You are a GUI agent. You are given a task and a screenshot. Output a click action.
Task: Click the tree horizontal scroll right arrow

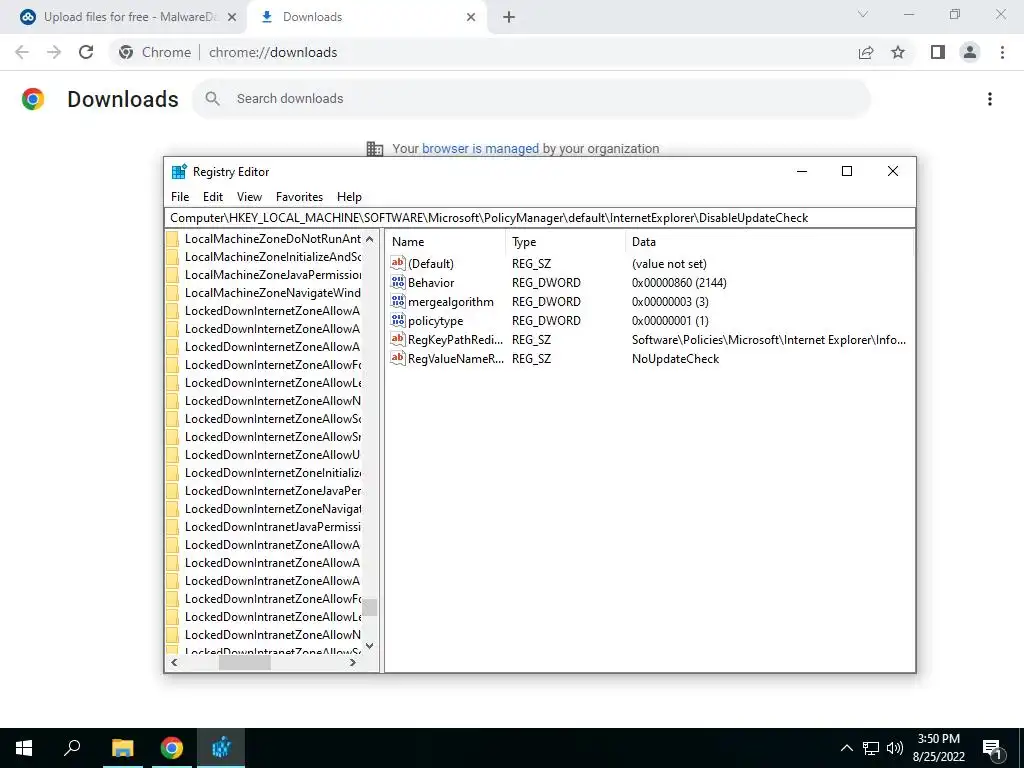tap(353, 662)
